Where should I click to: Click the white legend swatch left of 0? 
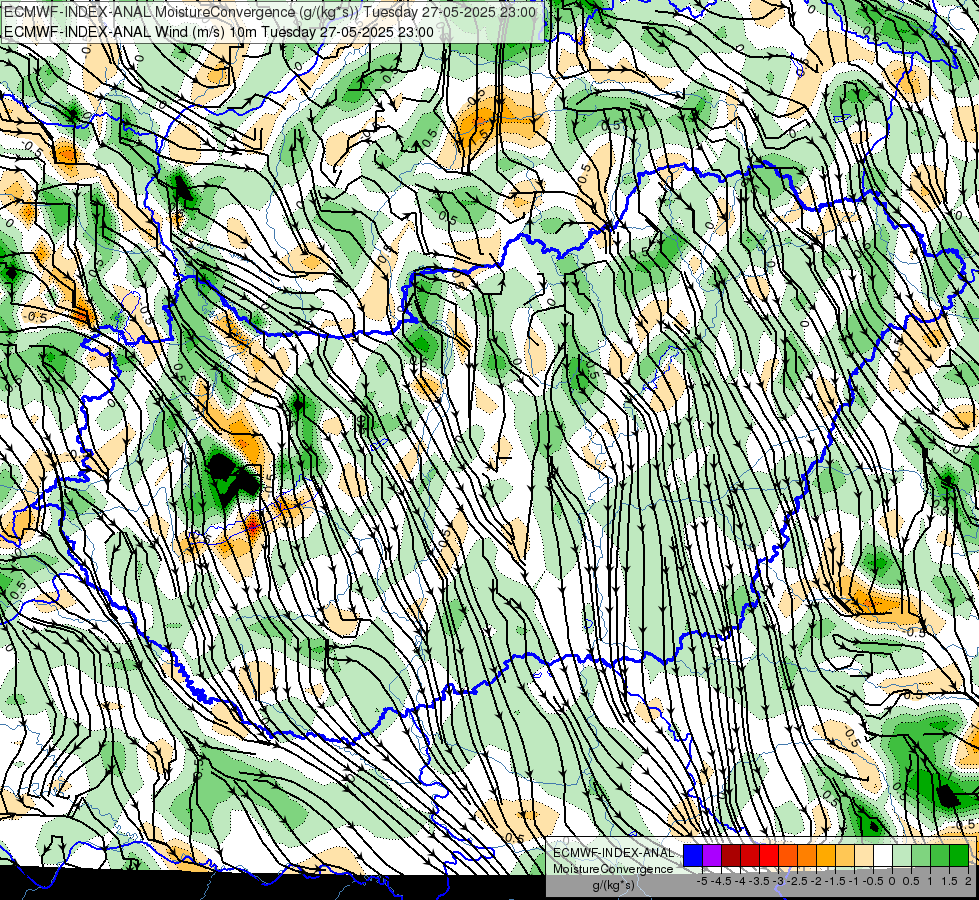click(x=883, y=856)
